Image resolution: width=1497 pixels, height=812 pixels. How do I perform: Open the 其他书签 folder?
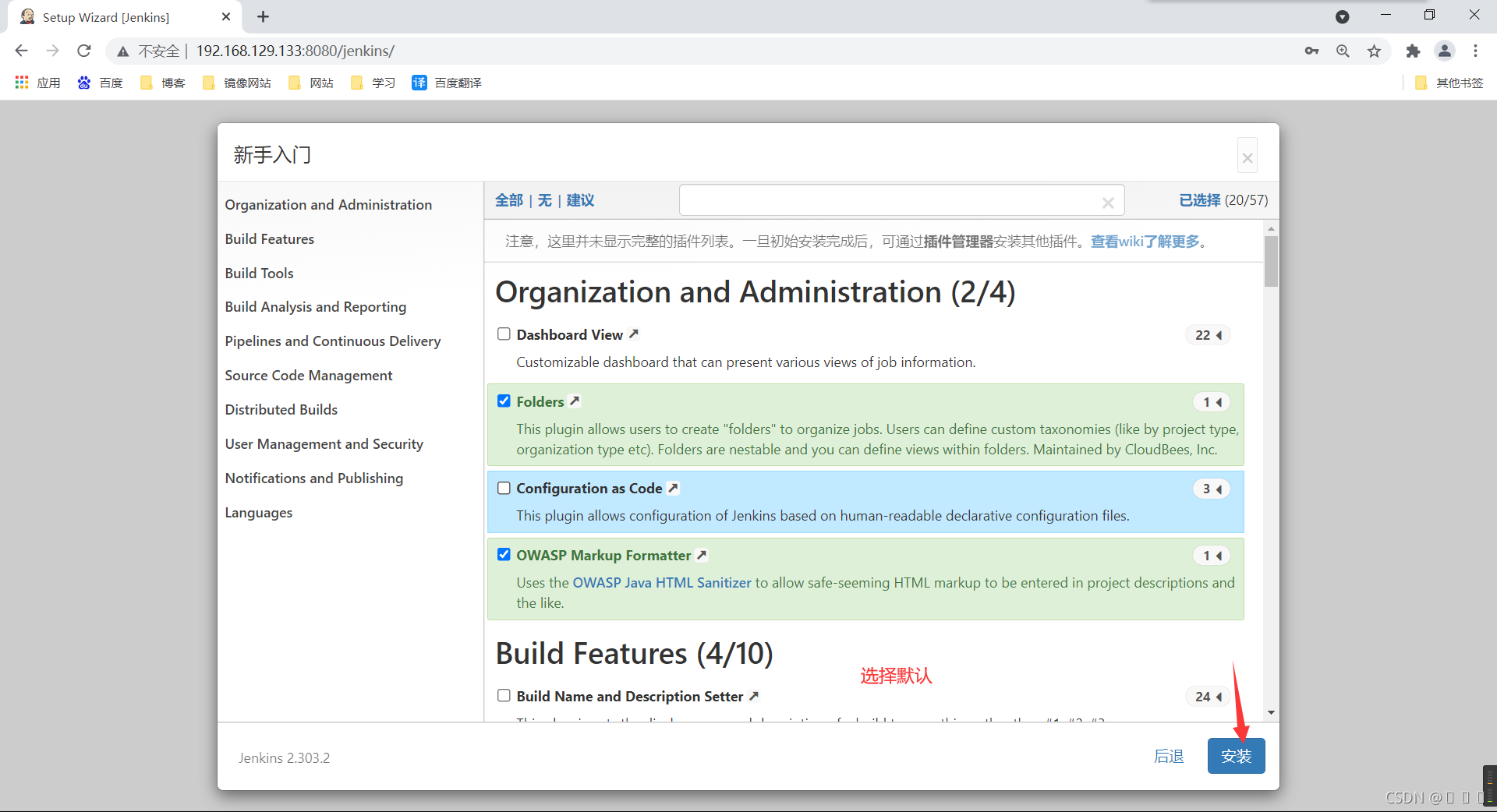pyautogui.click(x=1449, y=83)
